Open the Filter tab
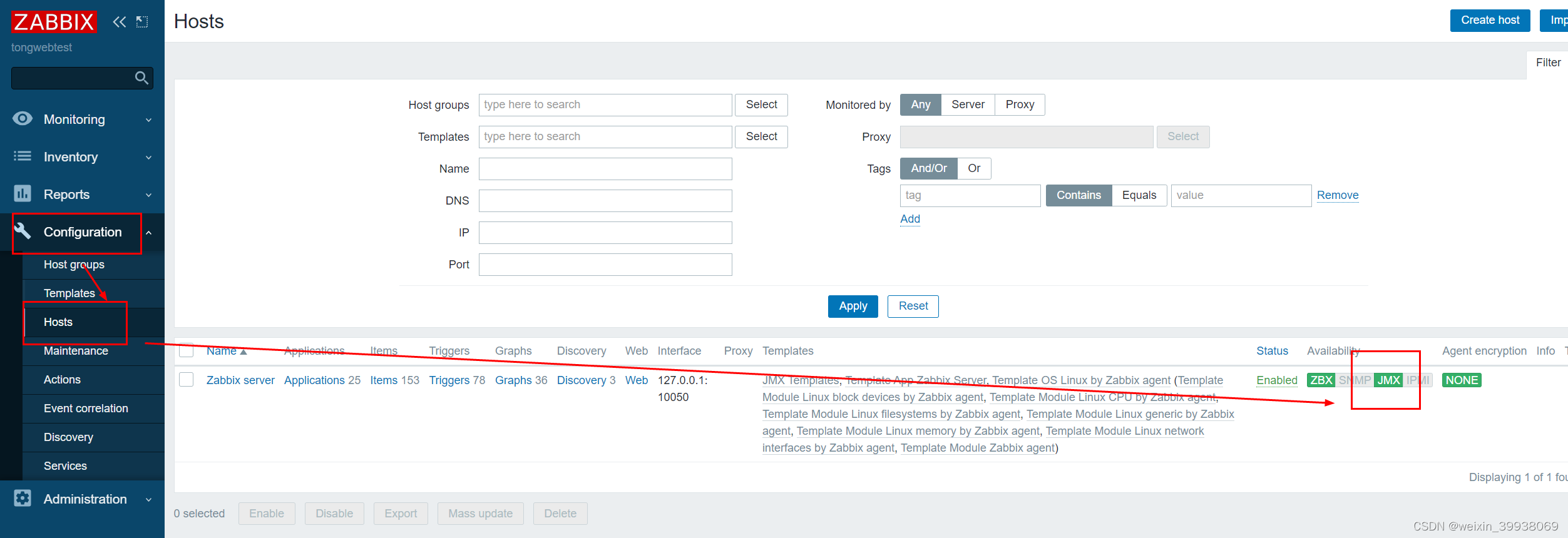This screenshot has width=1568, height=538. 1548,63
